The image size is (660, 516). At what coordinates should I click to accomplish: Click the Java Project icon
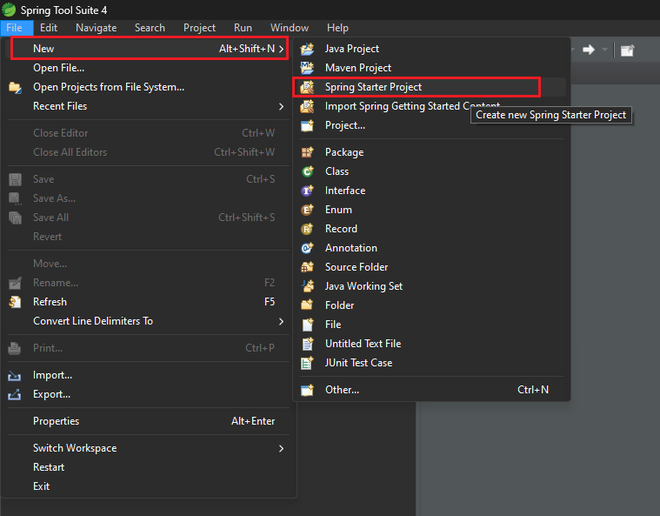tap(307, 49)
